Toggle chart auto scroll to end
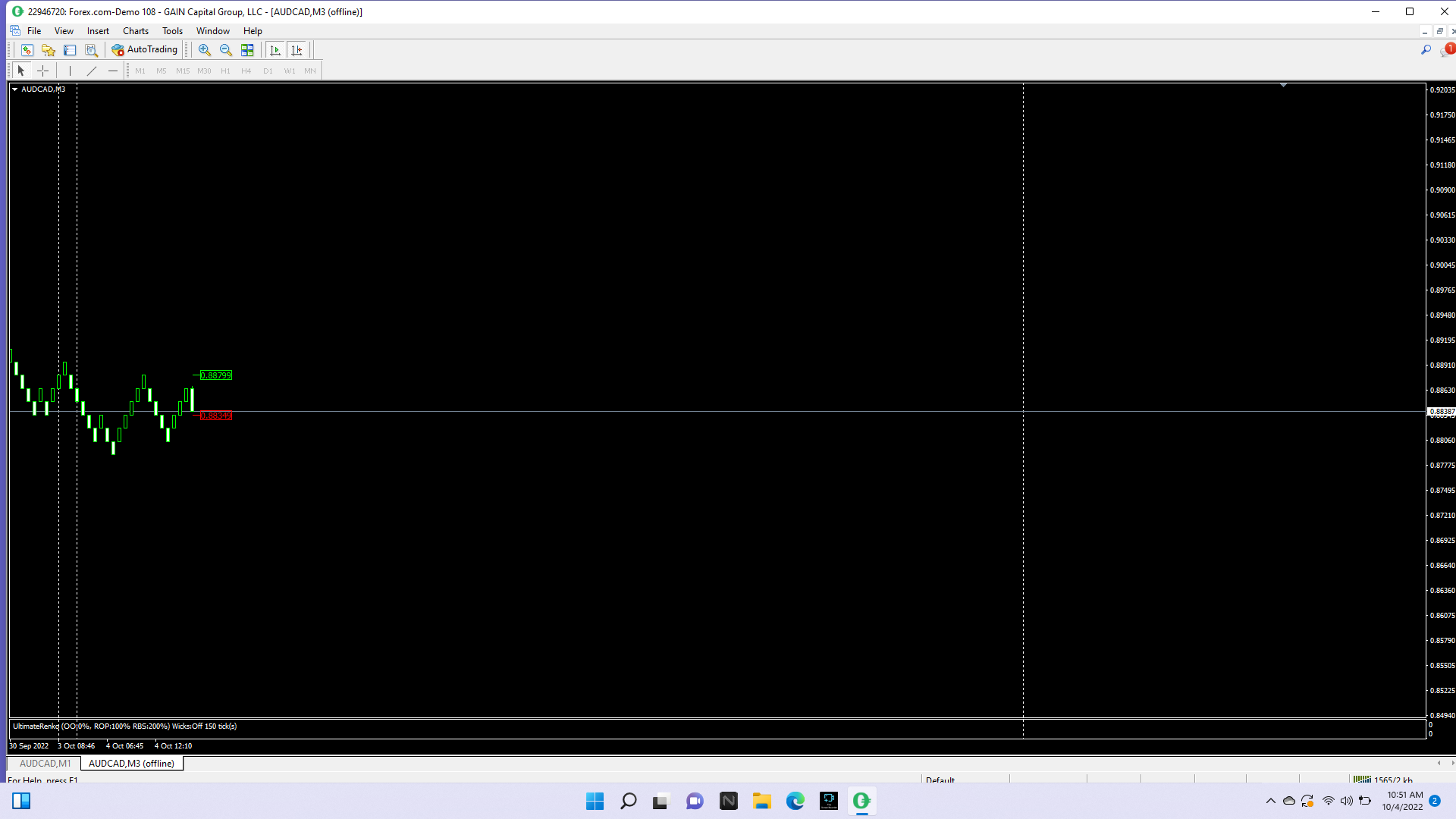This screenshot has width=1456, height=819. [275, 50]
